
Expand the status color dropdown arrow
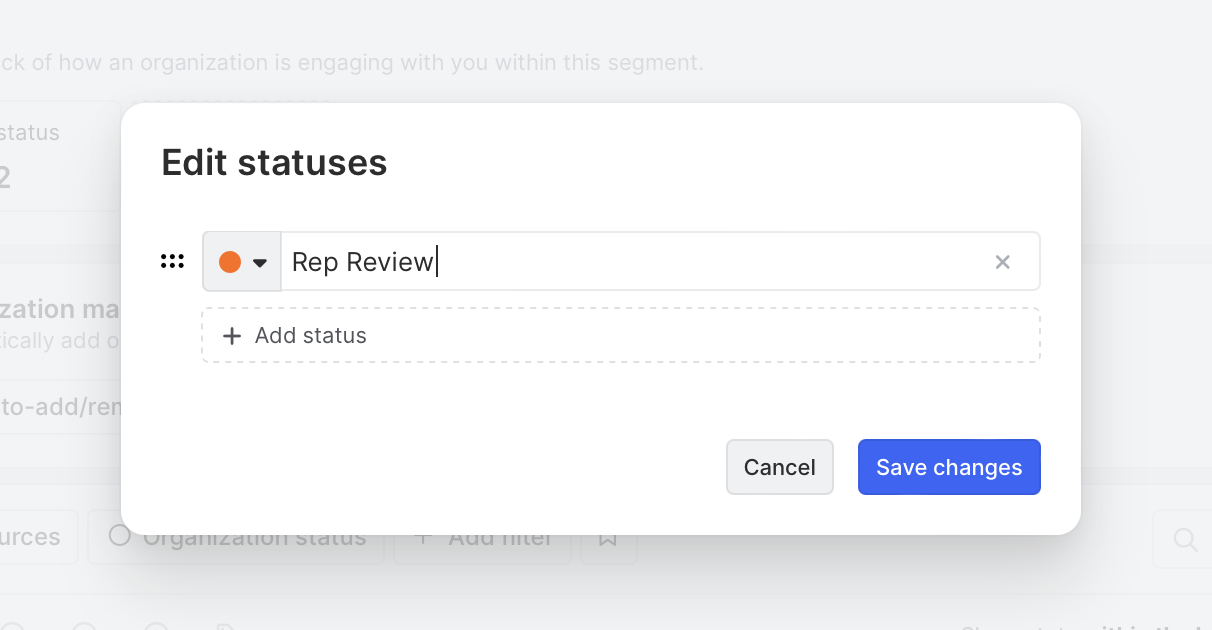260,263
